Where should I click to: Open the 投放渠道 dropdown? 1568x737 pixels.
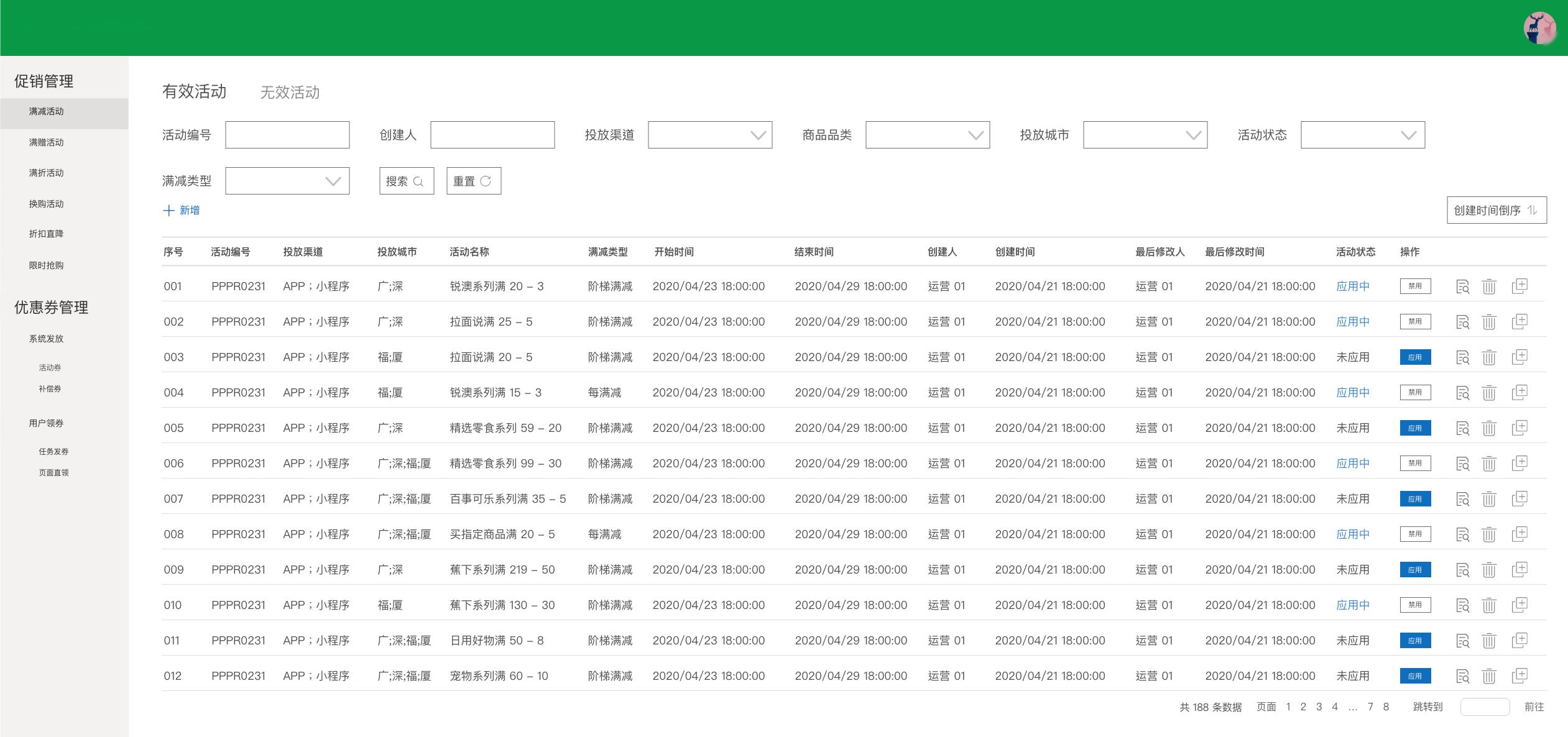[x=710, y=135]
